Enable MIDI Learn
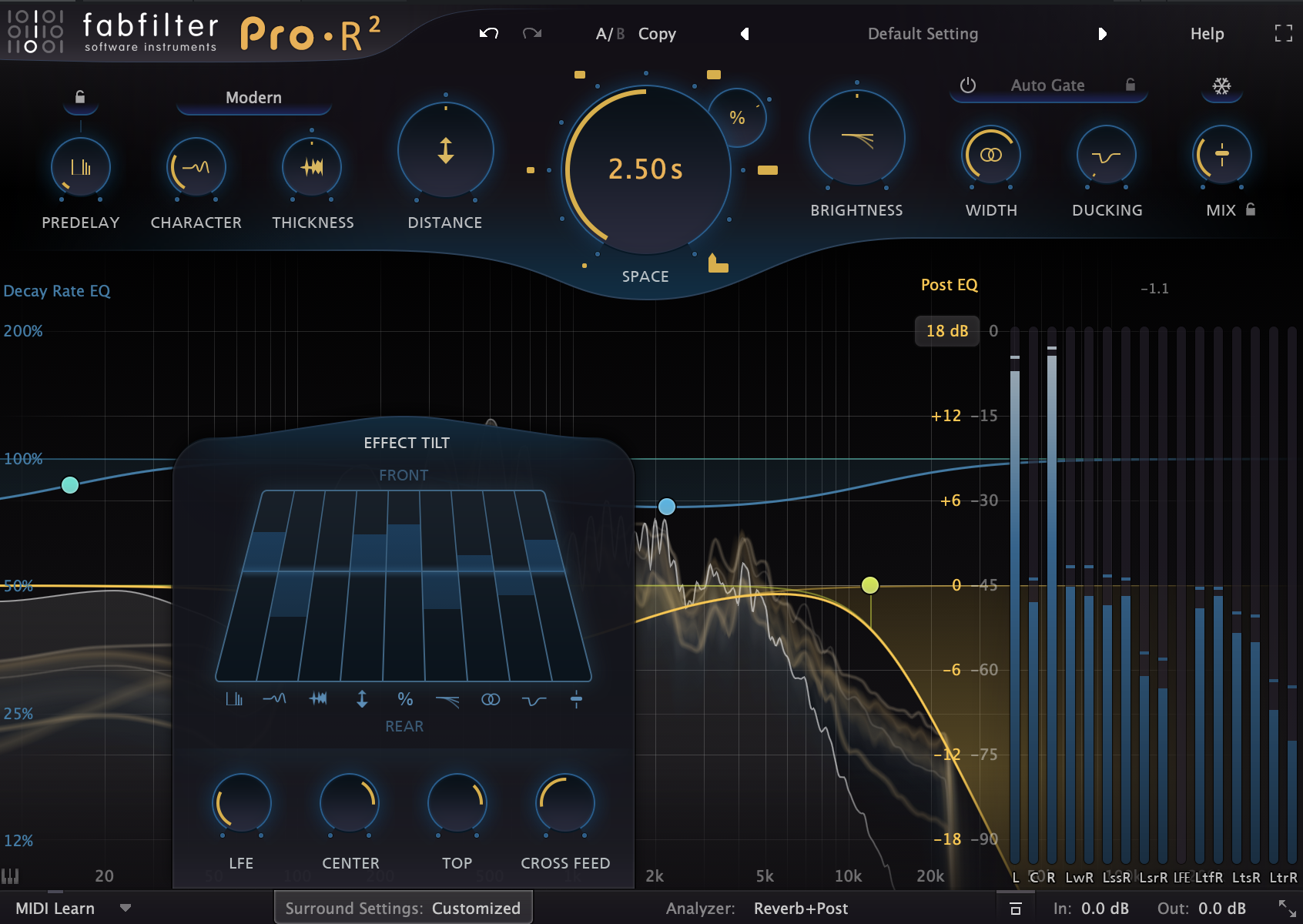Viewport: 1303px width, 924px height. tap(55, 909)
